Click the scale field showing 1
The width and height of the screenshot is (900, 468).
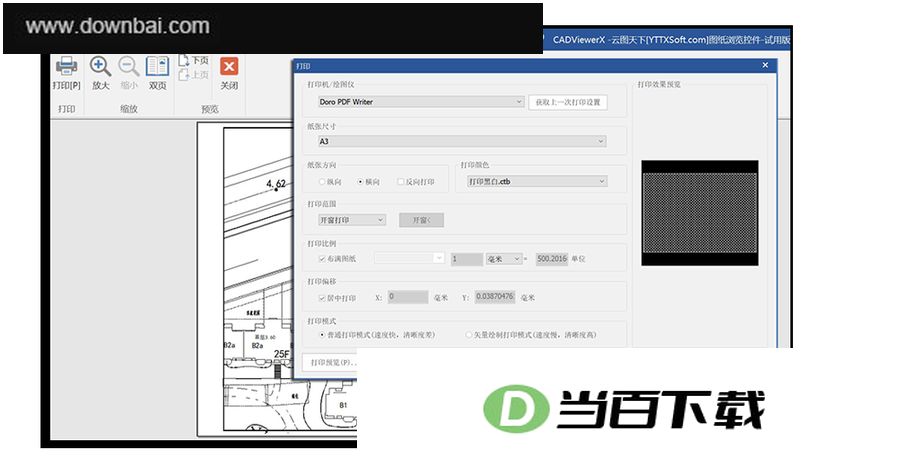point(467,259)
